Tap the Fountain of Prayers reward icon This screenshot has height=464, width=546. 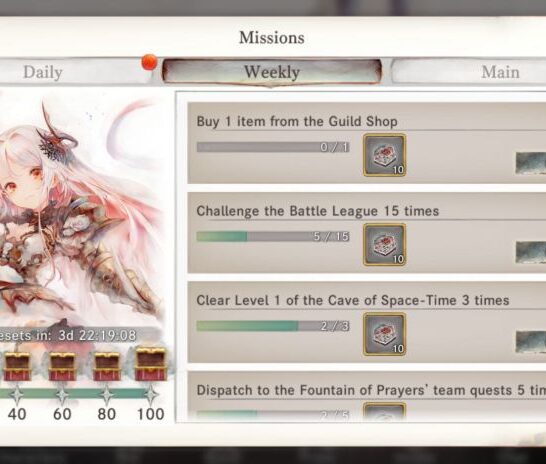click(x=384, y=412)
